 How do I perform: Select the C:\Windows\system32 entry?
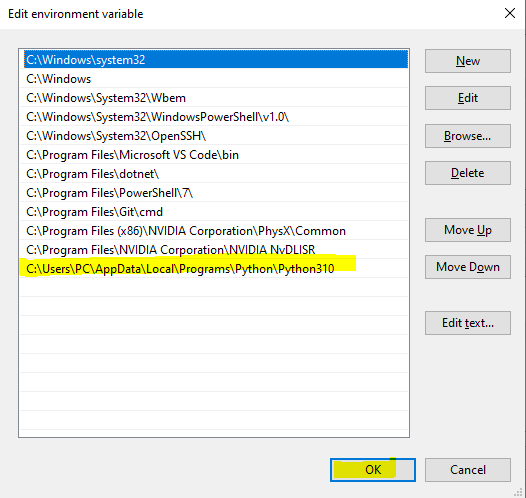click(x=216, y=60)
